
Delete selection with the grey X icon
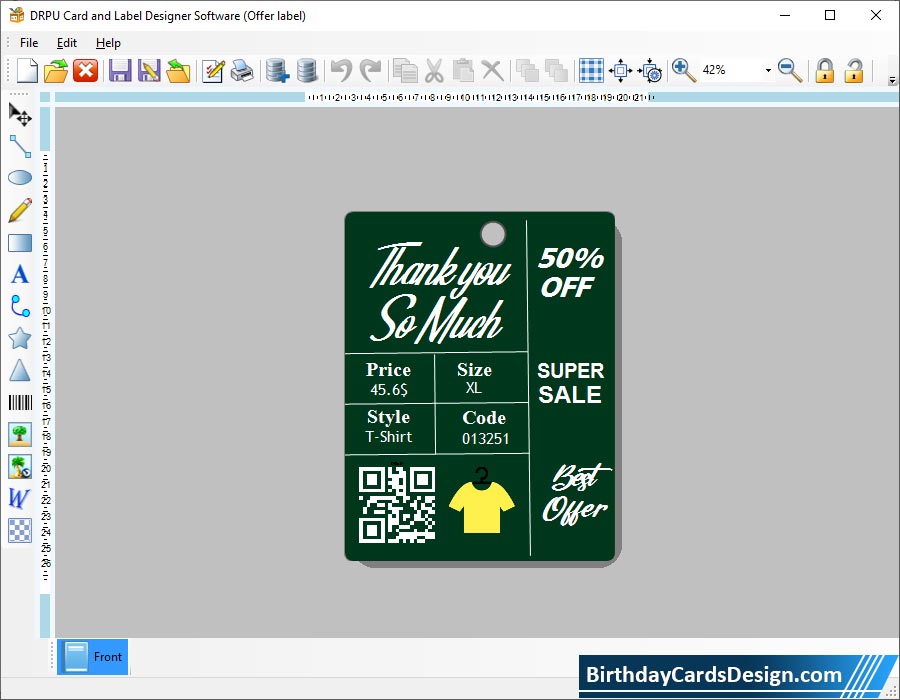coord(492,71)
